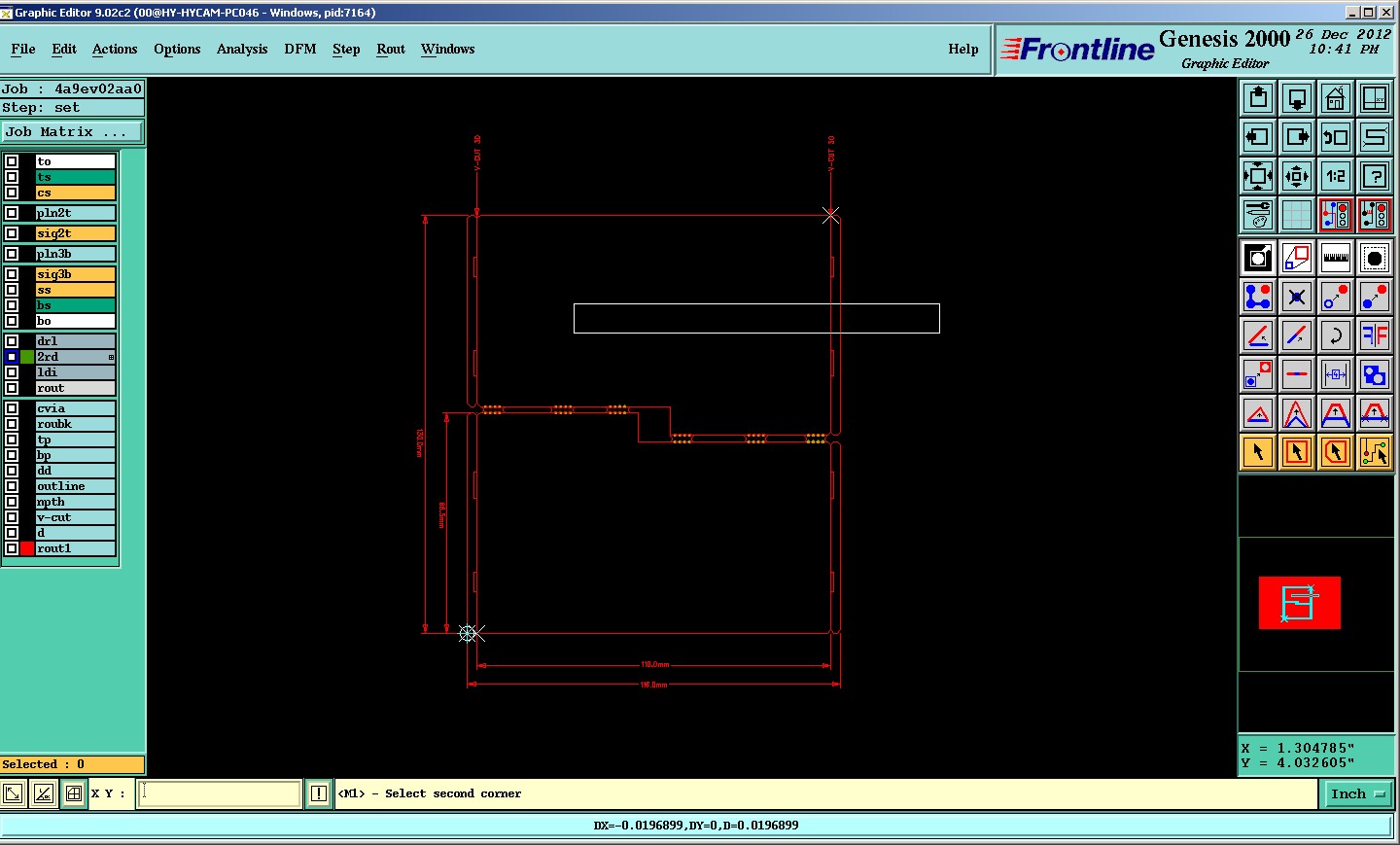Toggle the checkbox for layer 'pln2t'

click(x=12, y=213)
